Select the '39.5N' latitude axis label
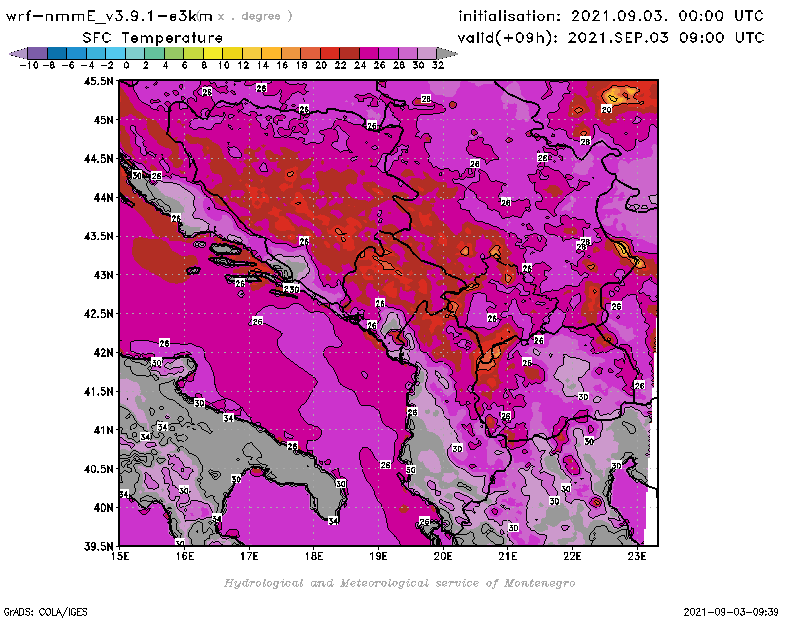The width and height of the screenshot is (800, 618). (x=98, y=547)
